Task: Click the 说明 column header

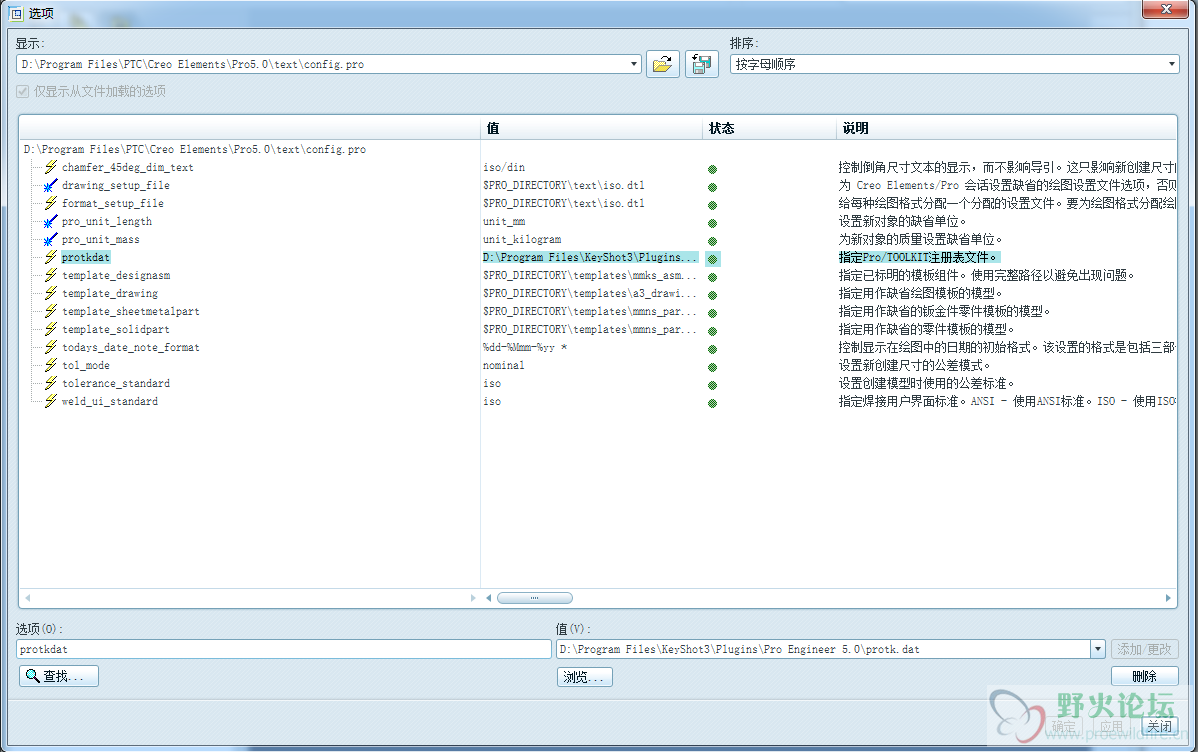Action: 1006,128
